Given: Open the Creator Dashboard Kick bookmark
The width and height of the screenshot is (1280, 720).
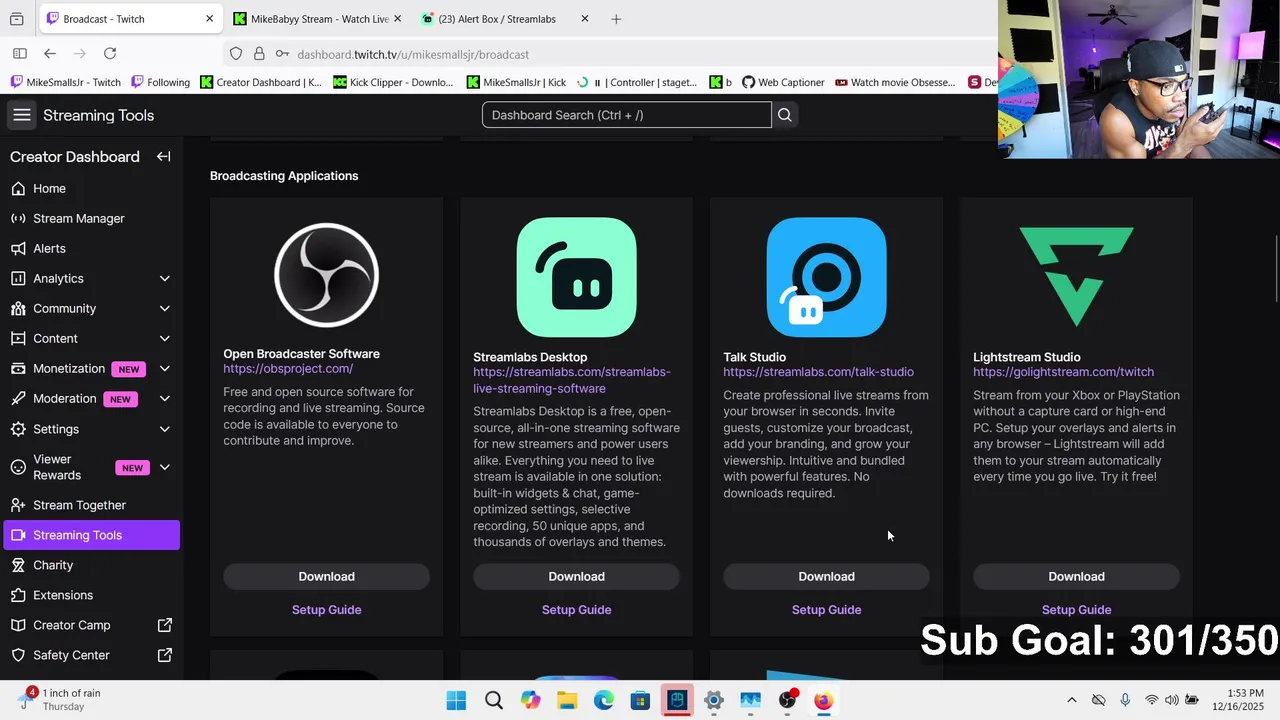Looking at the screenshot, I should pyautogui.click(x=261, y=82).
